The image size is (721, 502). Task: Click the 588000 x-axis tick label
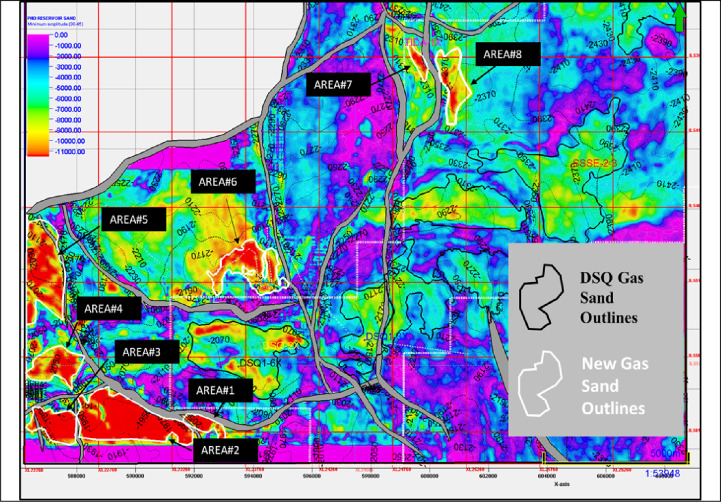(77, 476)
